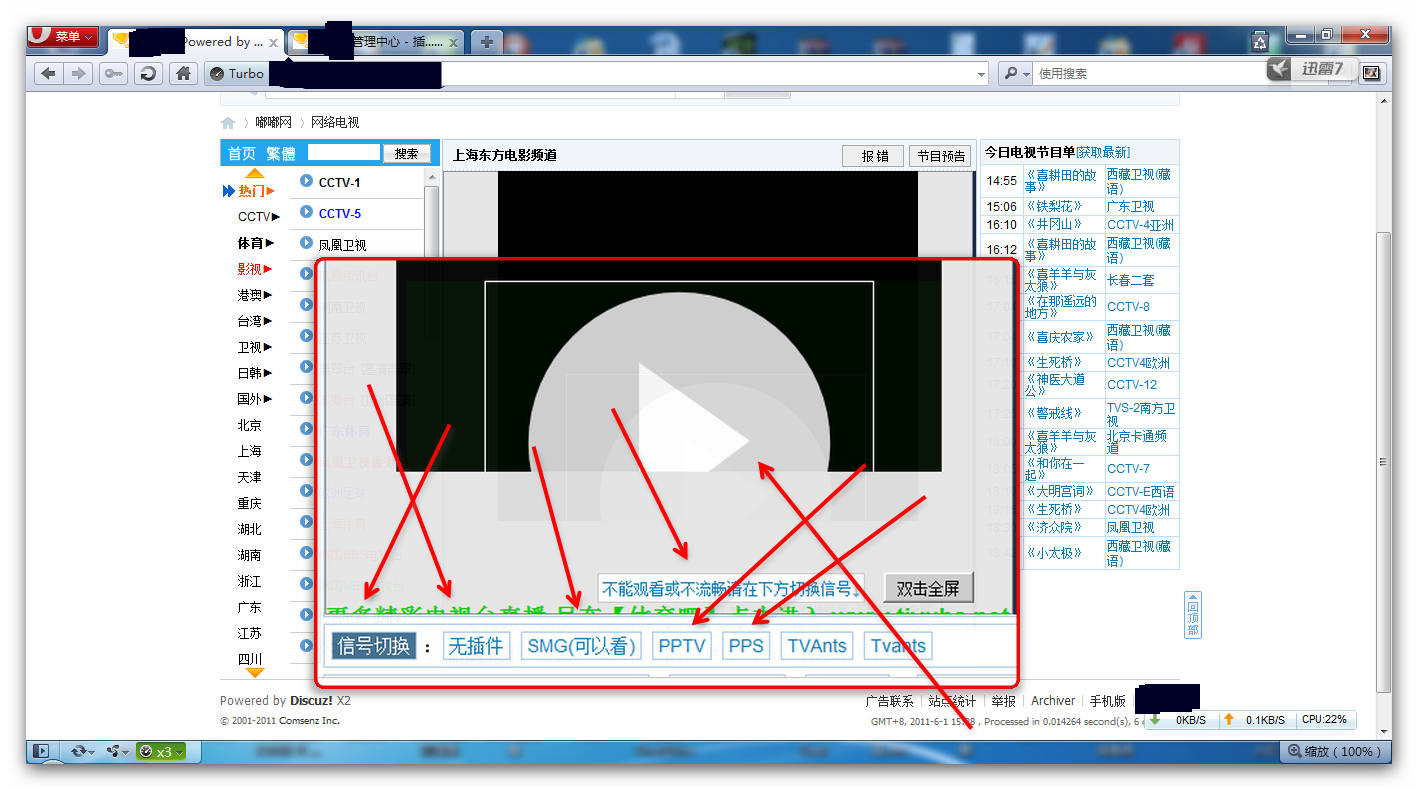
Task: Click the 搜索 search button
Action: 407,154
